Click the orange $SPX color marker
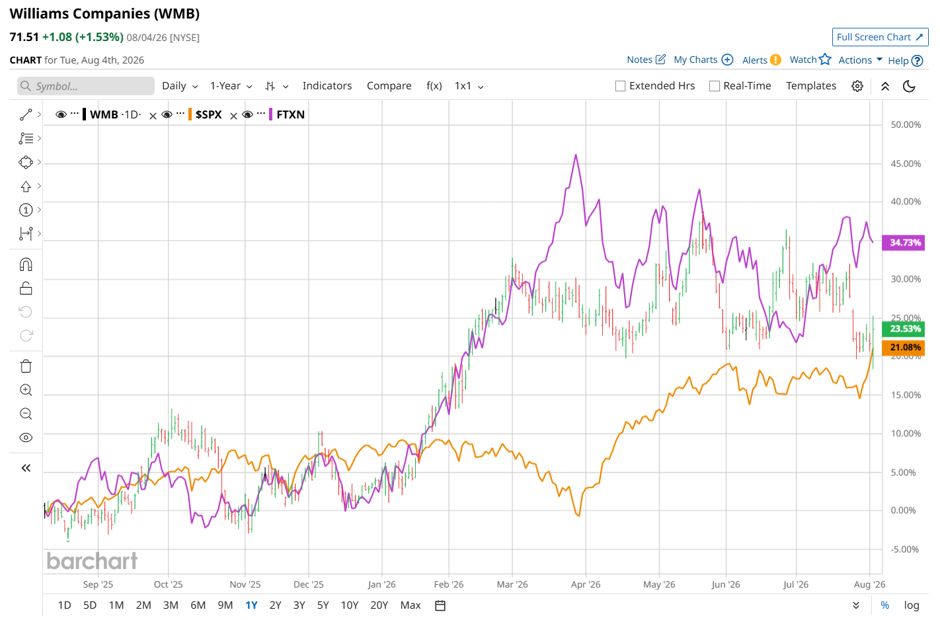The width and height of the screenshot is (940, 620). [x=190, y=115]
